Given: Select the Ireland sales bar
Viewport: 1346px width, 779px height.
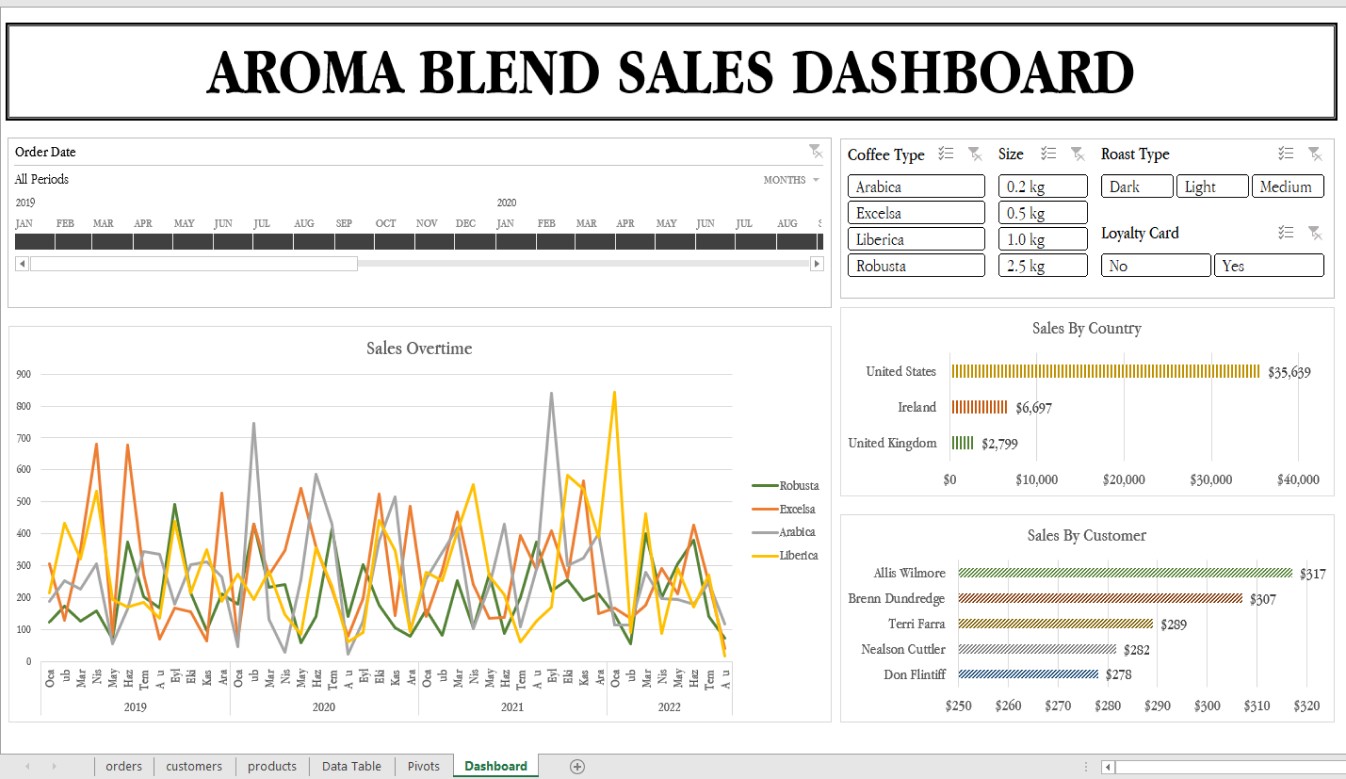Looking at the screenshot, I should [x=980, y=407].
